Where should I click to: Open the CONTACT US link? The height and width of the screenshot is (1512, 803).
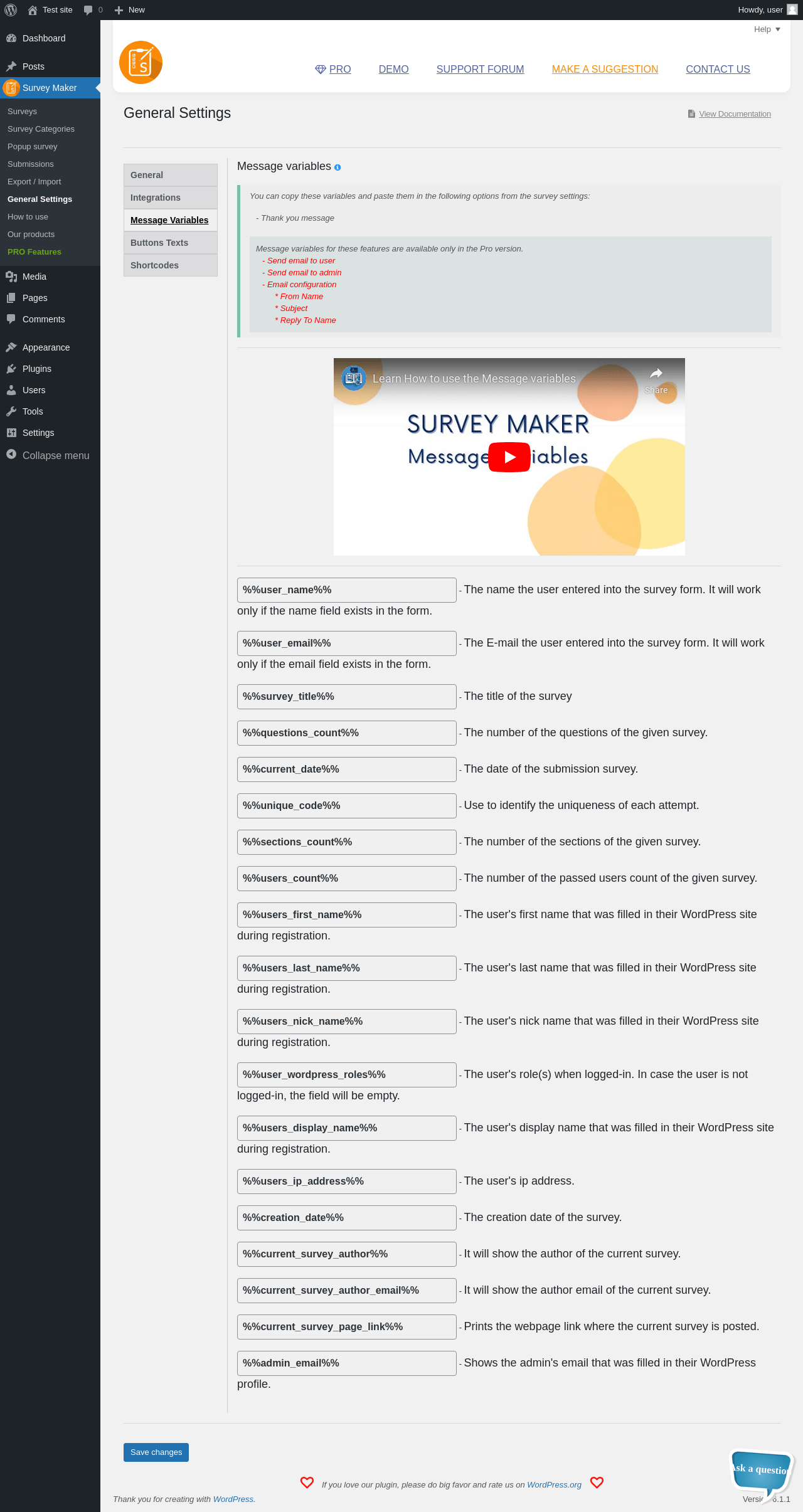click(718, 70)
